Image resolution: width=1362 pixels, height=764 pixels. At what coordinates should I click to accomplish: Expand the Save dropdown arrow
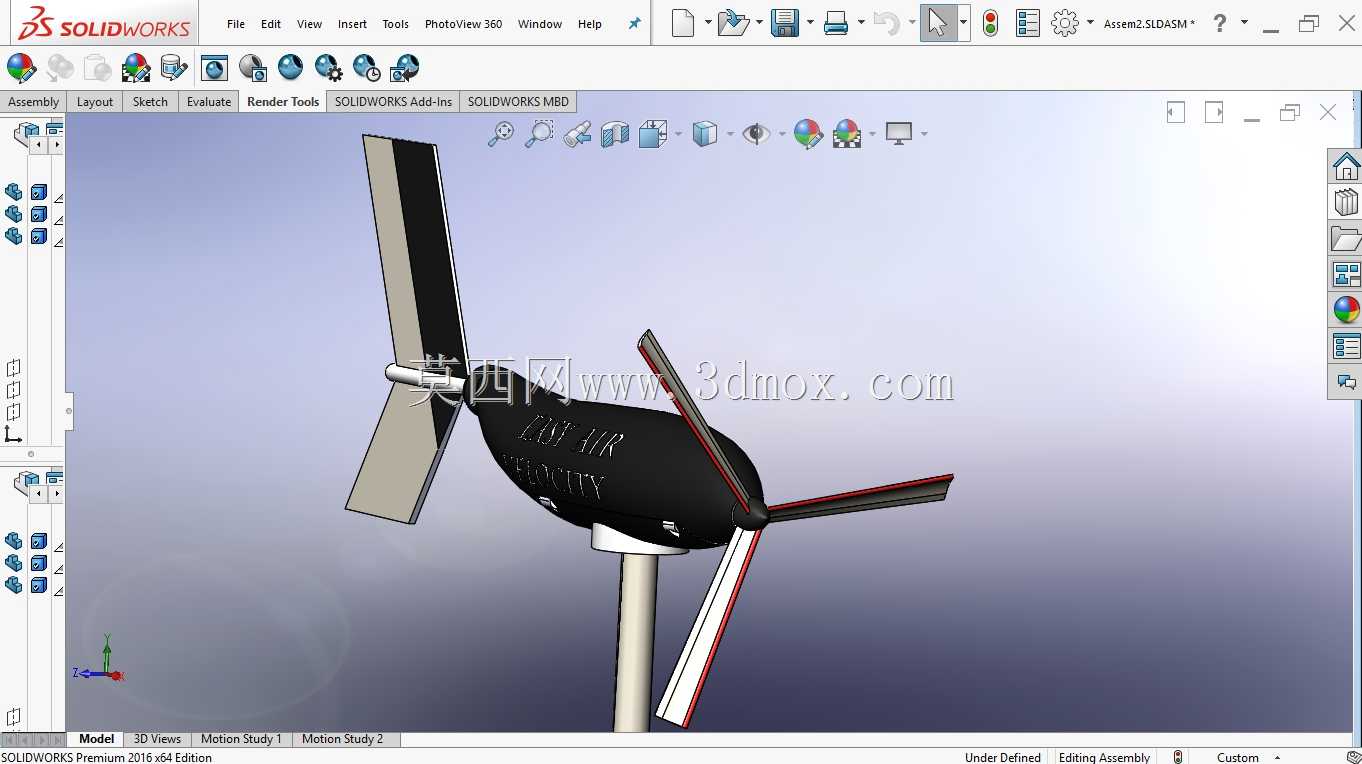pyautogui.click(x=809, y=22)
